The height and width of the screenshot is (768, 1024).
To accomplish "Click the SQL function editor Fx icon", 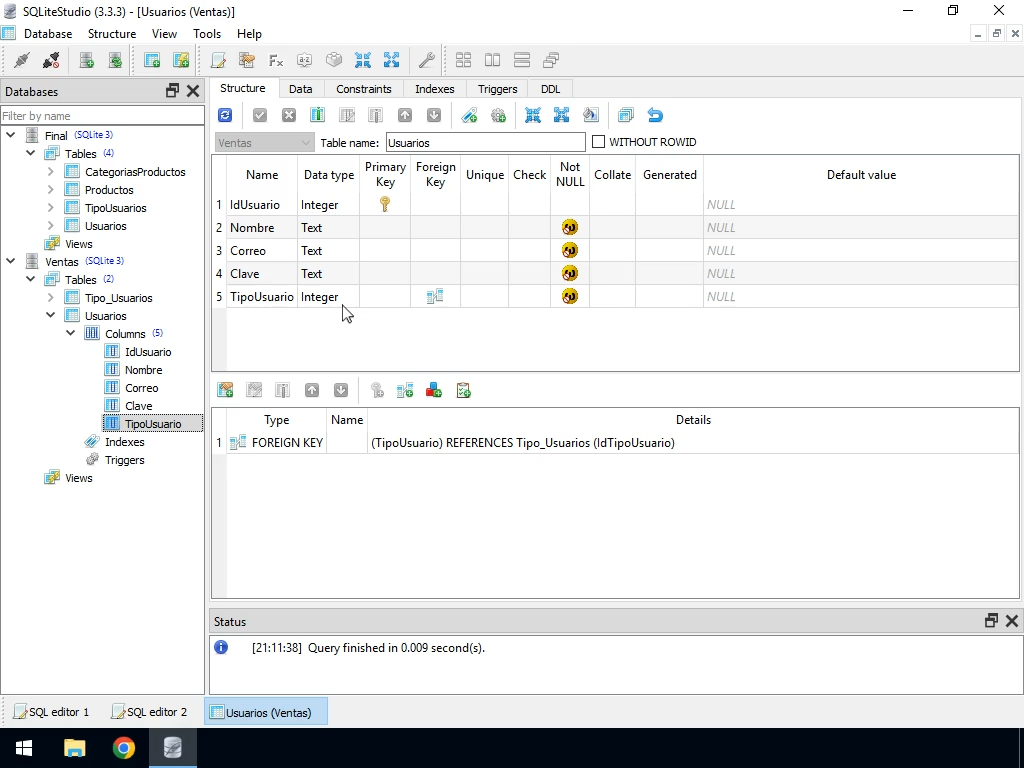I will pos(276,60).
